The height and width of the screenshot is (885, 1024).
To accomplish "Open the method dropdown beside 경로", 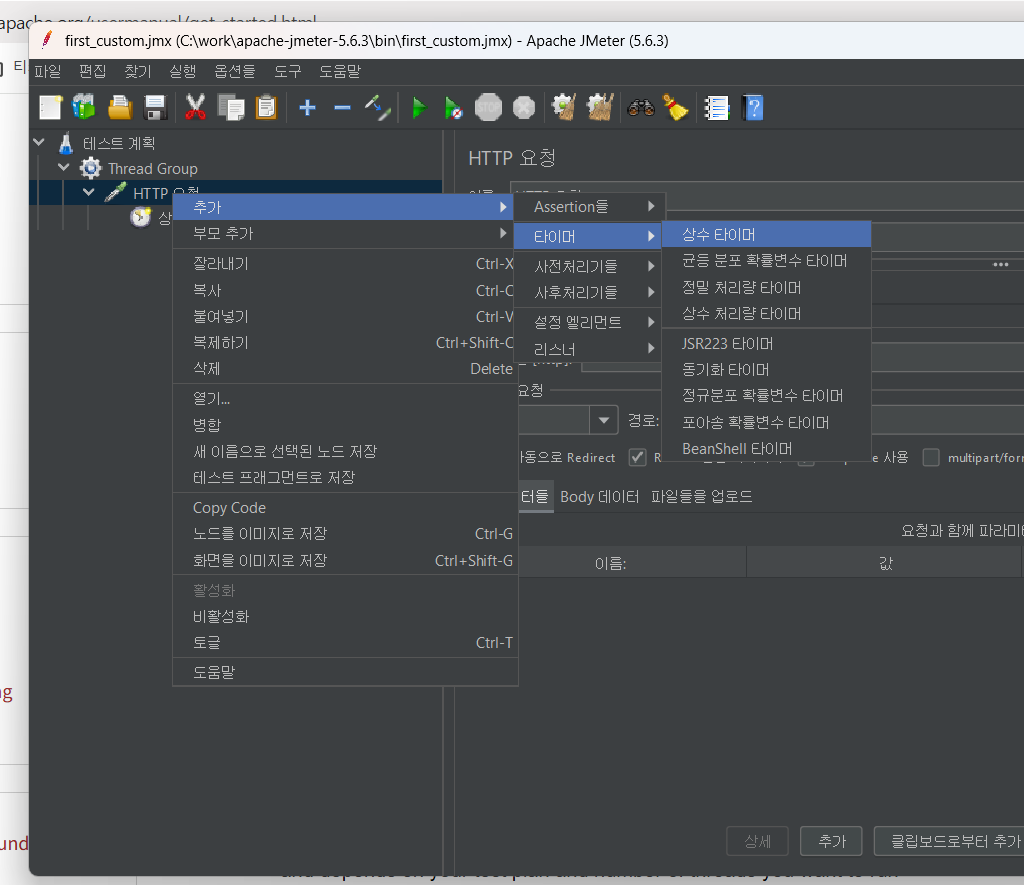I will pyautogui.click(x=604, y=420).
